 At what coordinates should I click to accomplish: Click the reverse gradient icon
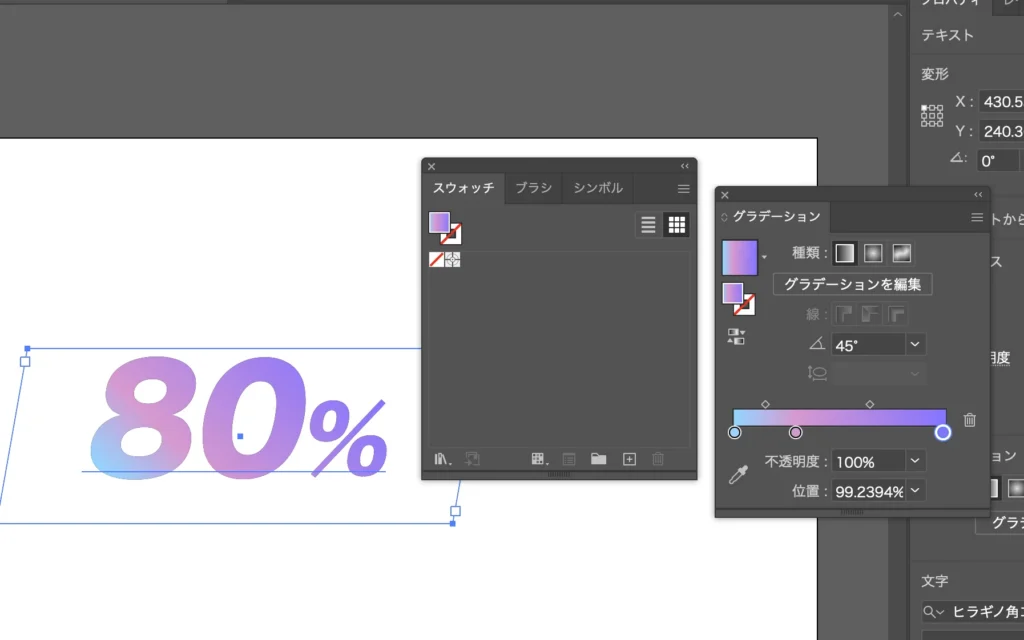pyautogui.click(x=736, y=336)
